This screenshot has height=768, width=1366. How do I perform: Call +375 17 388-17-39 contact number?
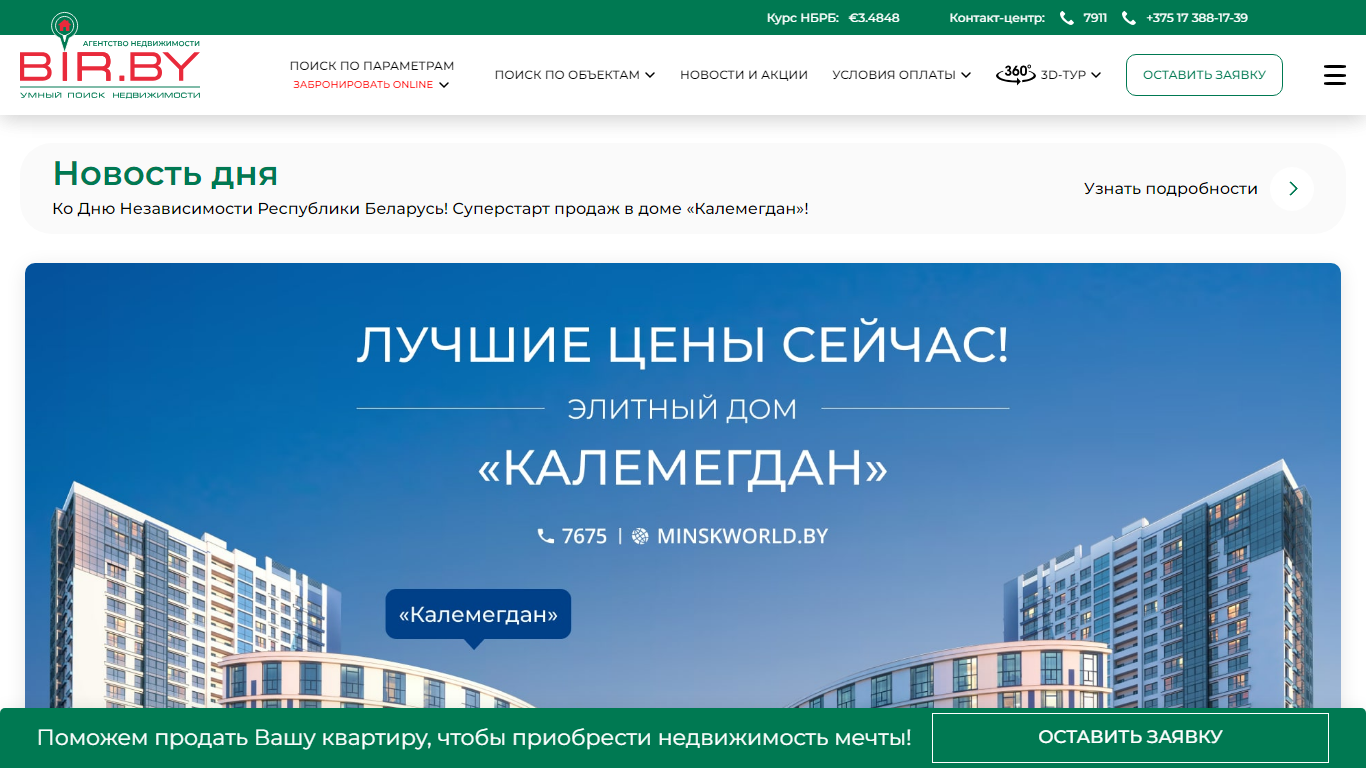pyautogui.click(x=1197, y=18)
